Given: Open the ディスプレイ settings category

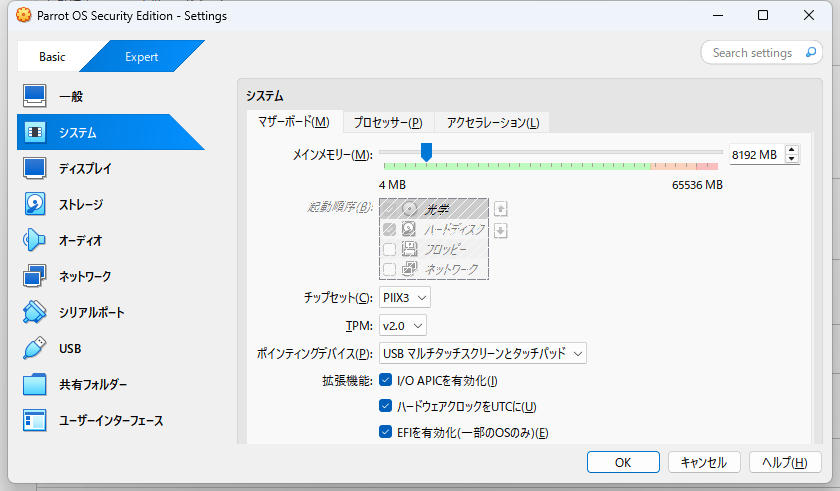Looking at the screenshot, I should point(86,168).
